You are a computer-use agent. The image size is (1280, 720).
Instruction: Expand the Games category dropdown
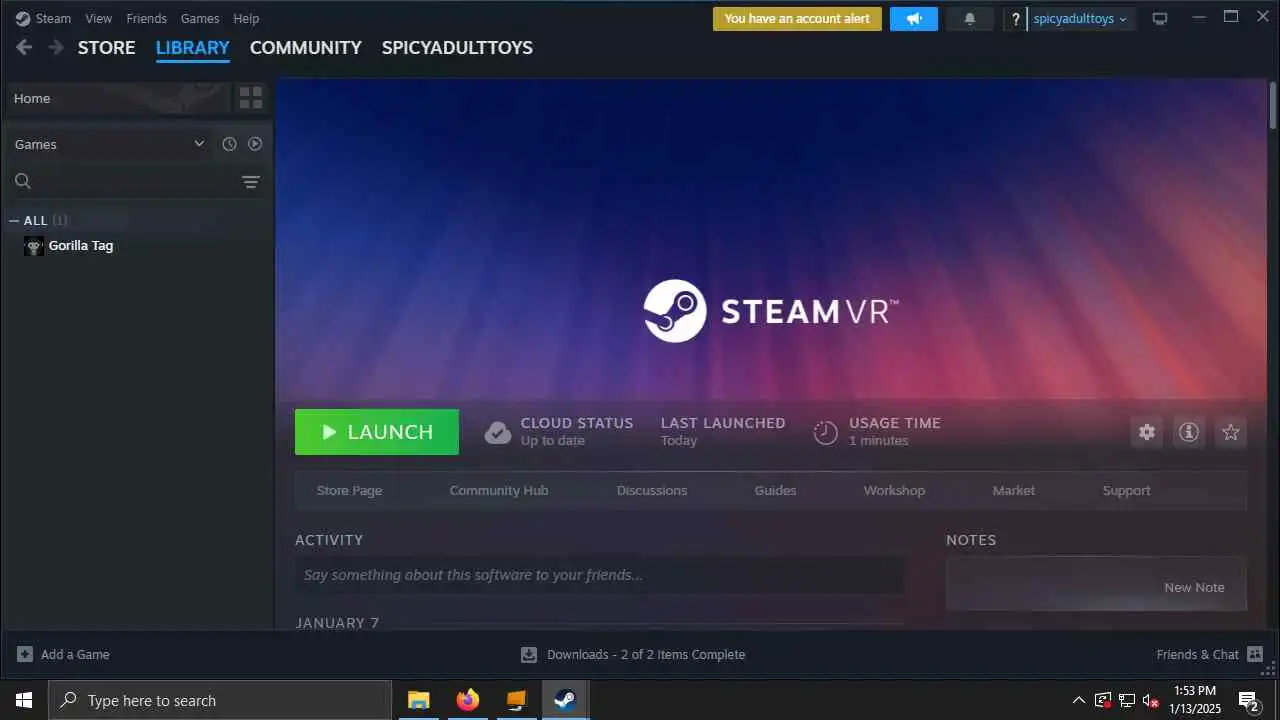[199, 144]
